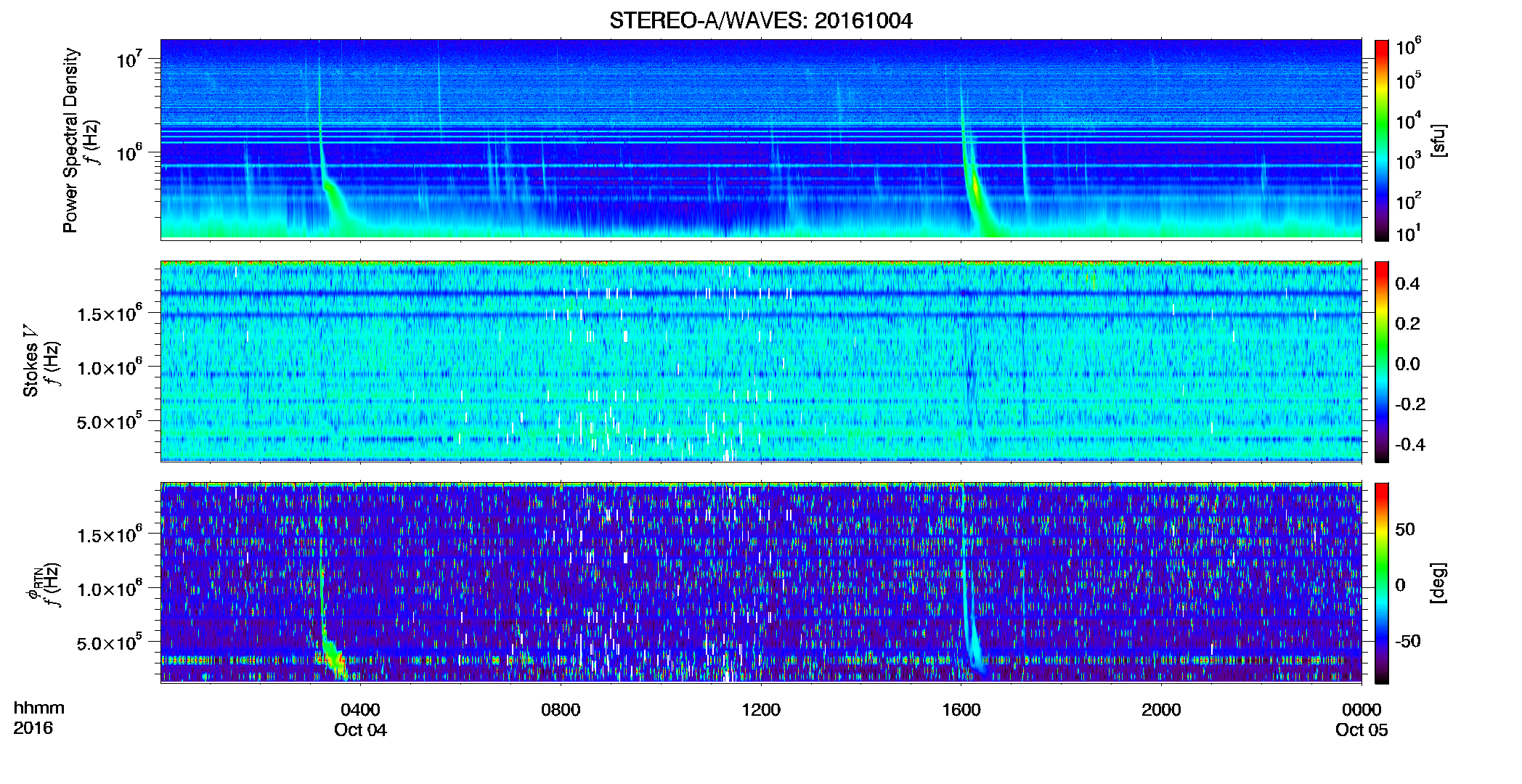The image size is (1522, 784).
Task: Click the plot title "STEREO-A/WAVES: 20161004"
Action: click(760, 20)
